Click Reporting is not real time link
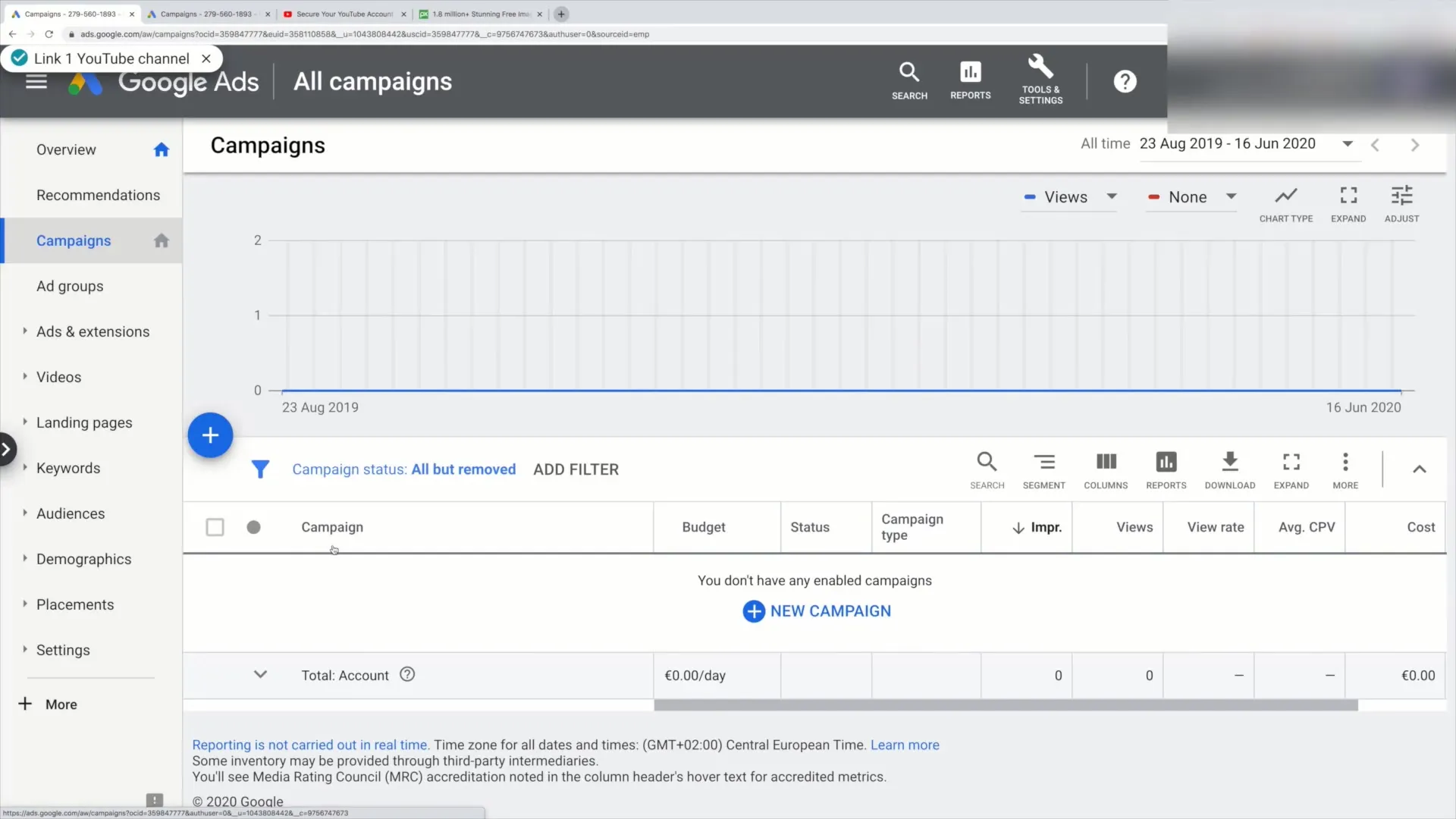1456x819 pixels. [310, 744]
